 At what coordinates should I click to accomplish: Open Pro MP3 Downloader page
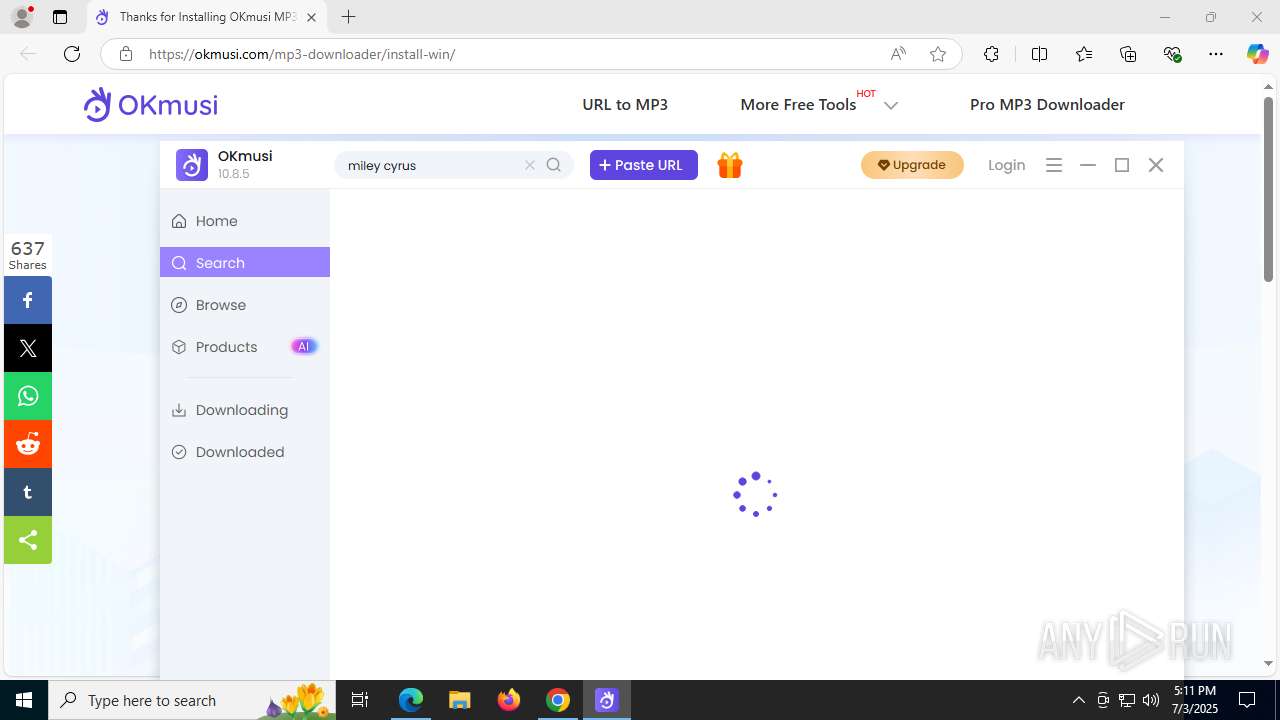coord(1047,104)
